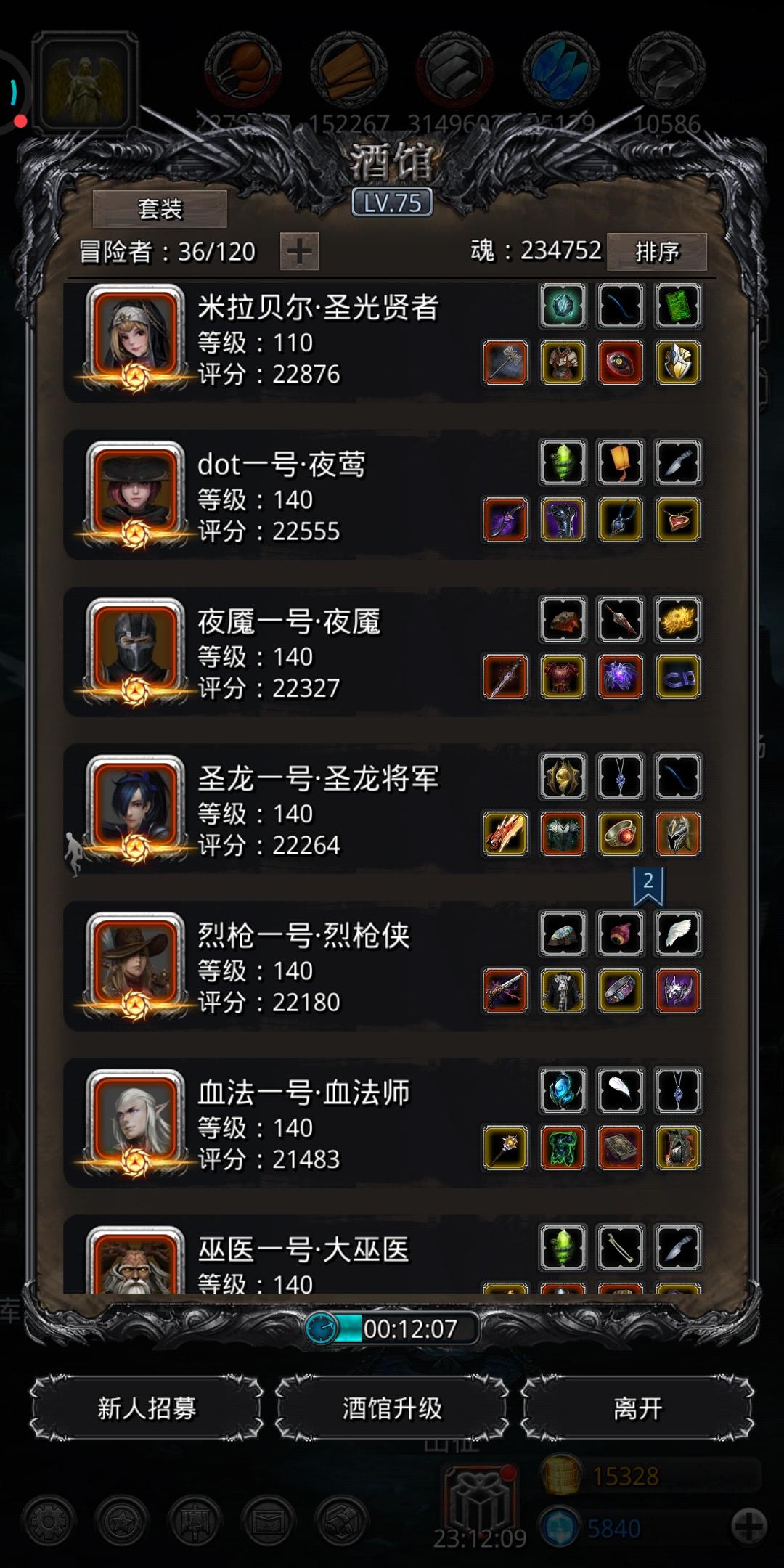Tap the plus button beside 冒险者 count
This screenshot has height=1568, width=784.
click(x=299, y=252)
